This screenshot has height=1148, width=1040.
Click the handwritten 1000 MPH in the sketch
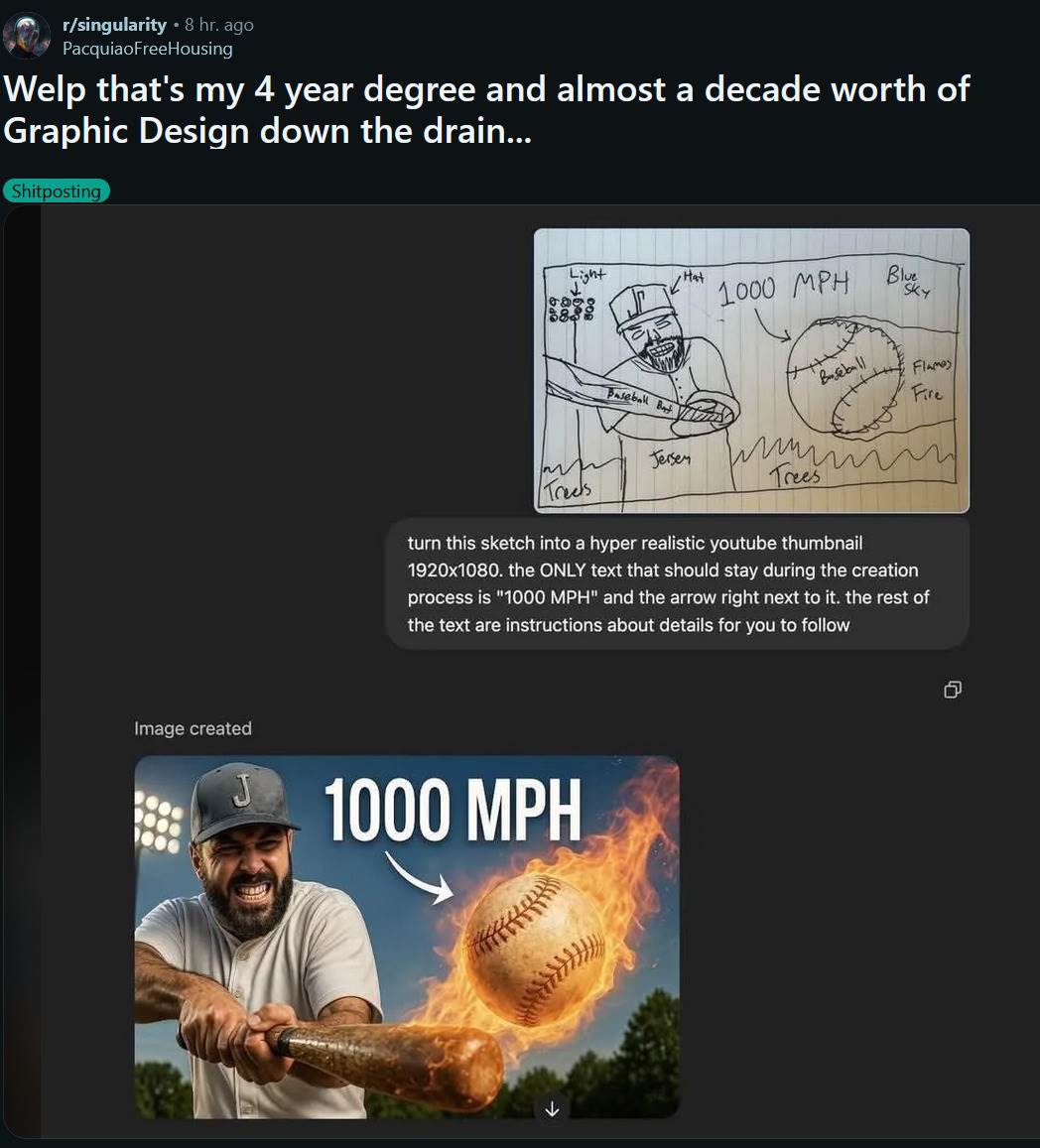pyautogui.click(x=782, y=287)
